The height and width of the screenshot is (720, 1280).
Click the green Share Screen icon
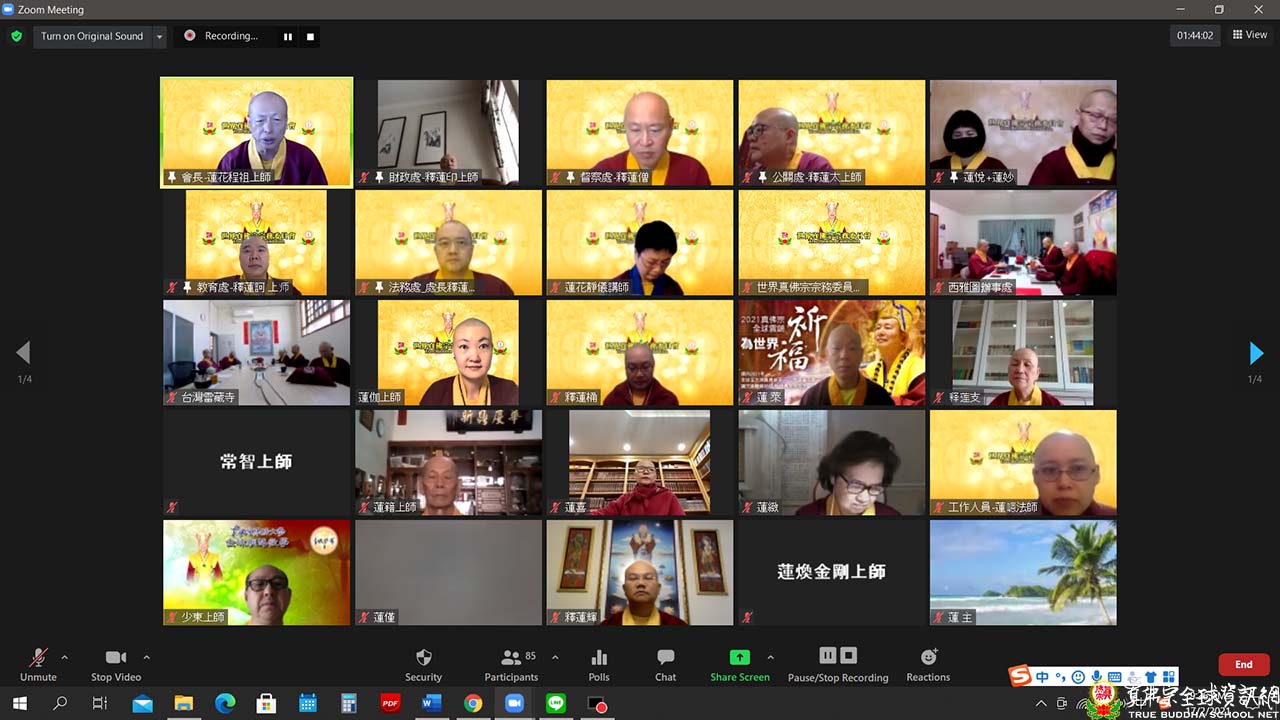click(739, 657)
